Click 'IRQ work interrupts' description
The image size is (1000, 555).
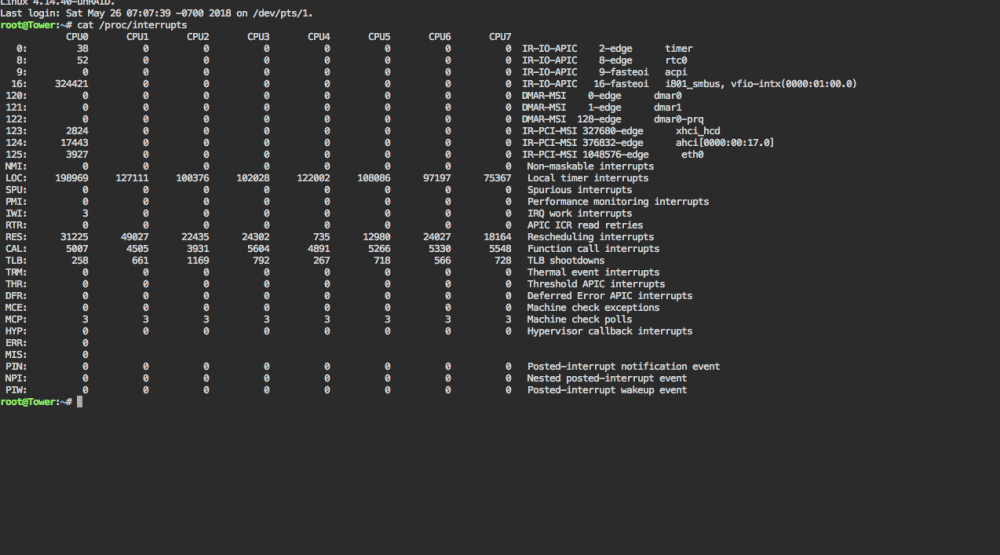(579, 214)
